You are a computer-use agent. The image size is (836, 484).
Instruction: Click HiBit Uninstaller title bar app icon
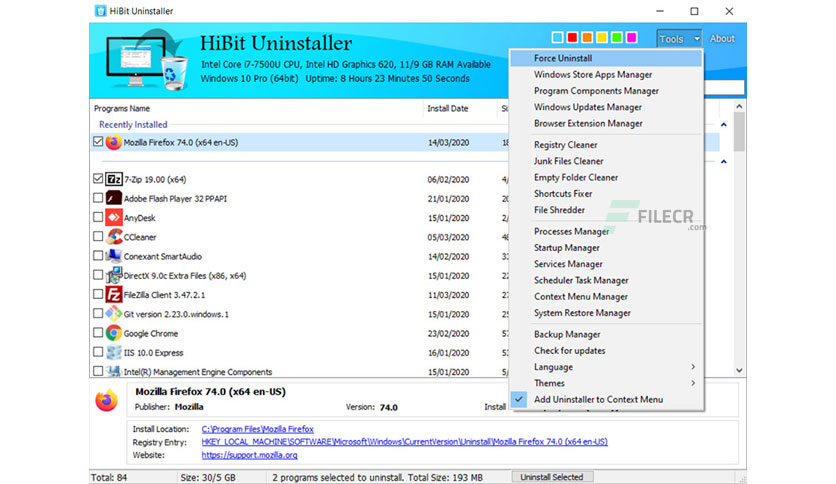[100, 11]
